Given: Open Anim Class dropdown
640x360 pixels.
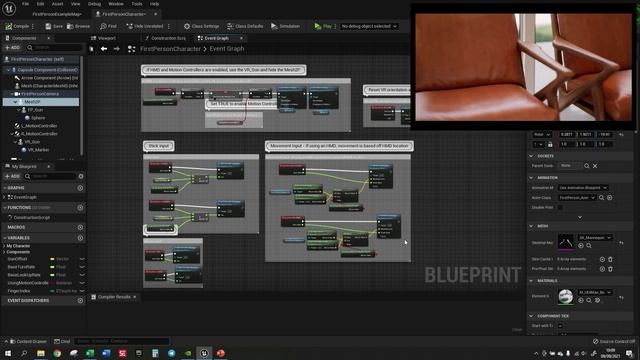Looking at the screenshot, I should click(577, 198).
